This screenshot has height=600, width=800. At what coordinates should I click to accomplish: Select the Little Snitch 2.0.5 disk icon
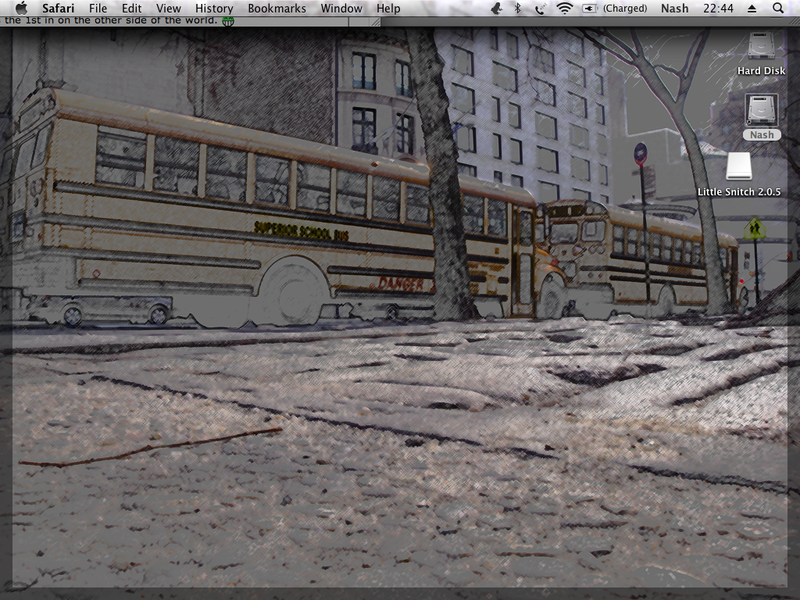[x=739, y=166]
